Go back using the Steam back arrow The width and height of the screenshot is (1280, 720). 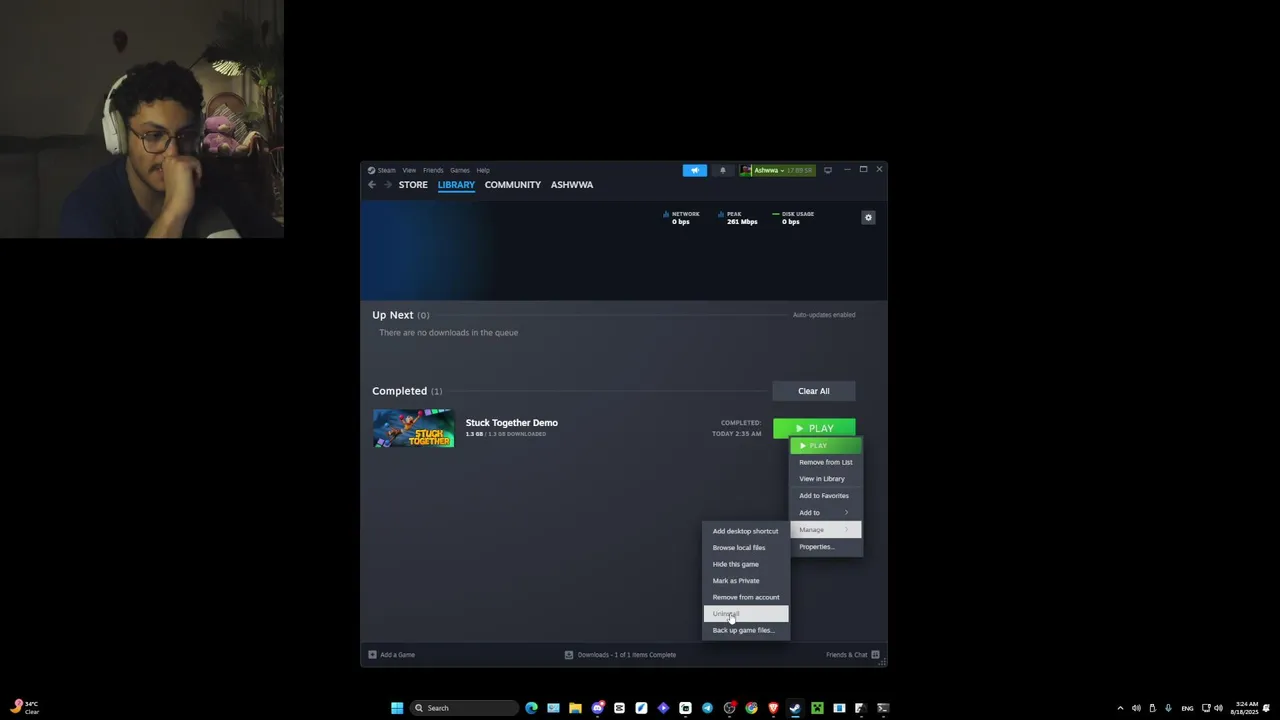372,185
